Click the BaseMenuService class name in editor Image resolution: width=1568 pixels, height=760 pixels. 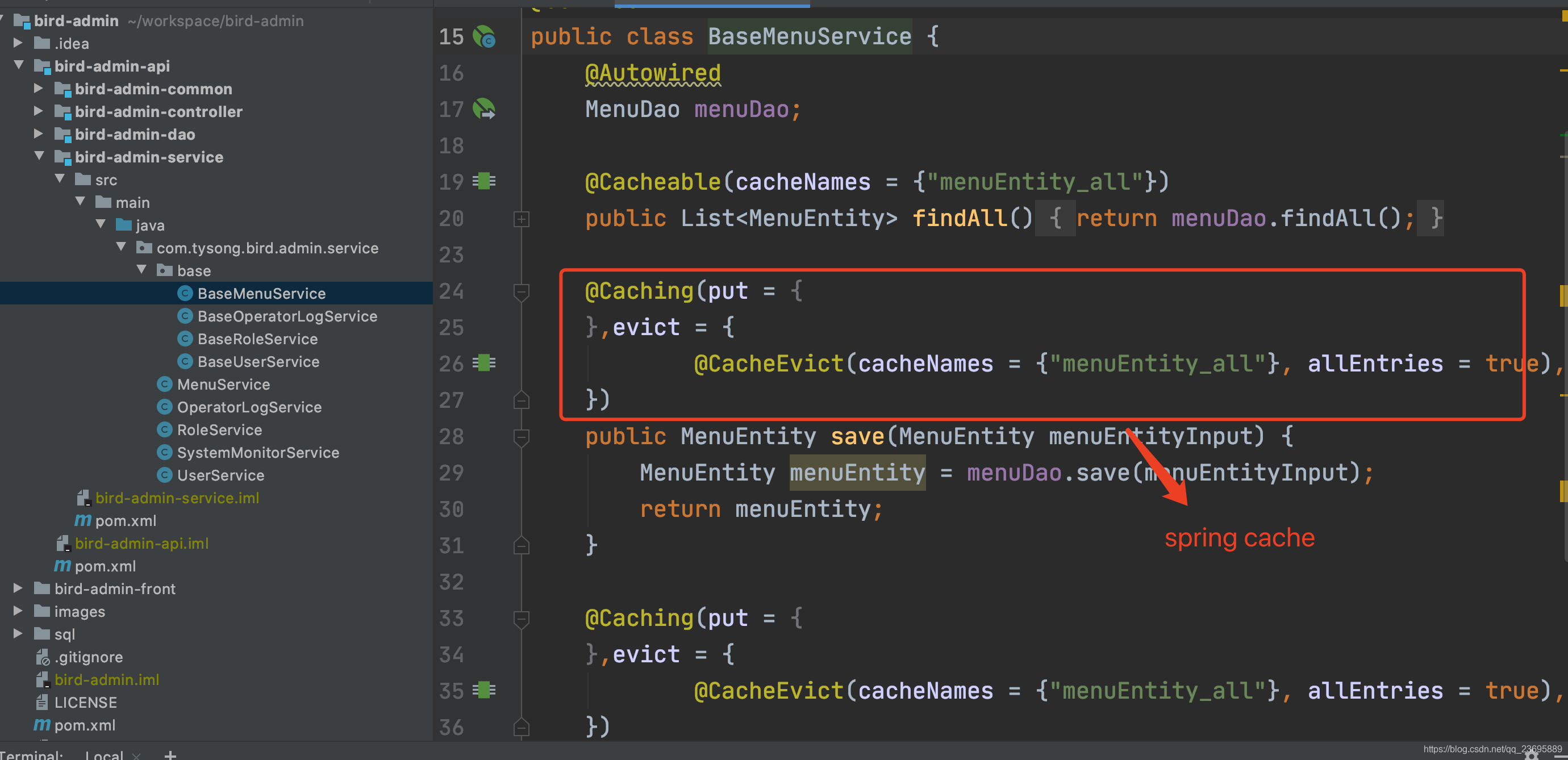click(x=810, y=36)
